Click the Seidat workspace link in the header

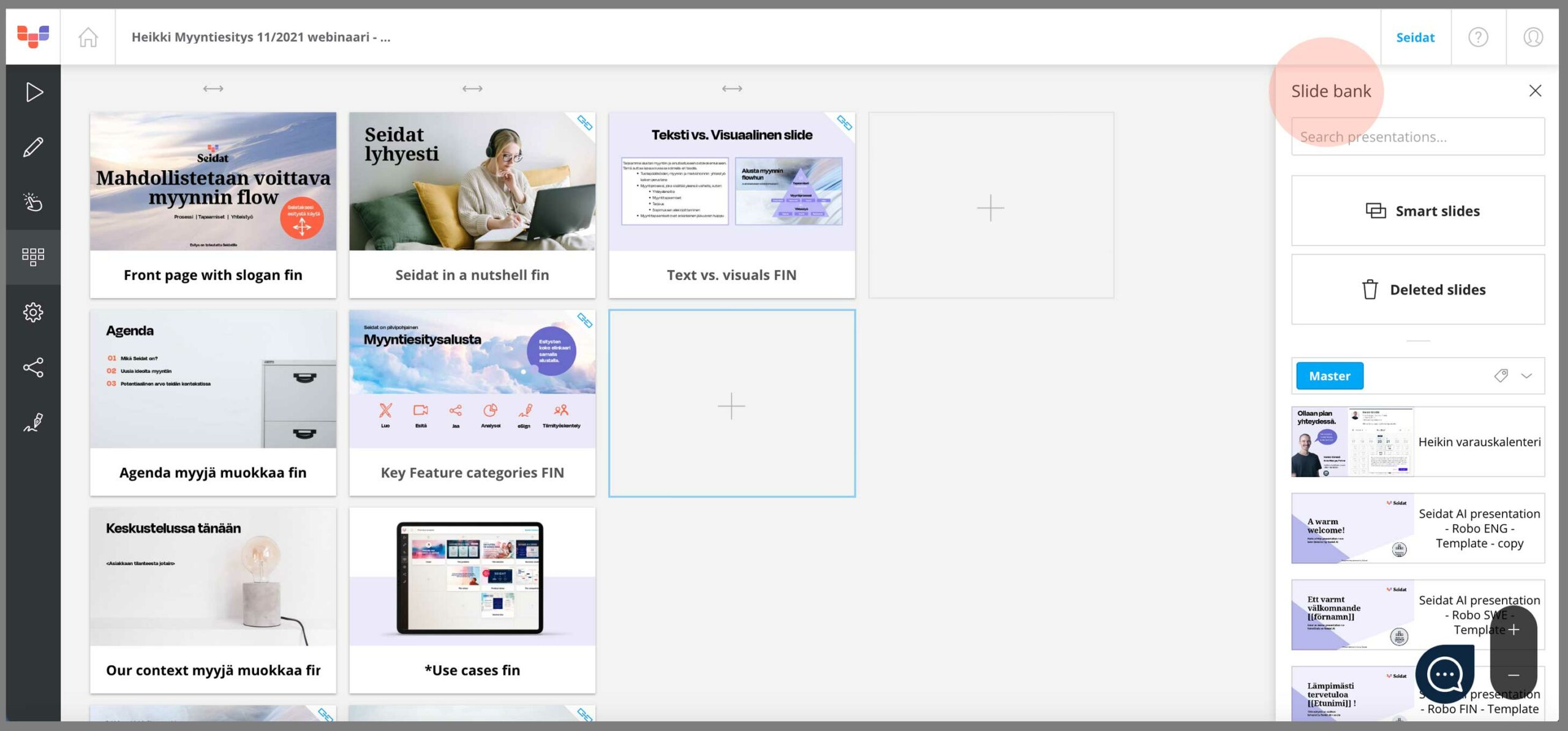point(1415,37)
